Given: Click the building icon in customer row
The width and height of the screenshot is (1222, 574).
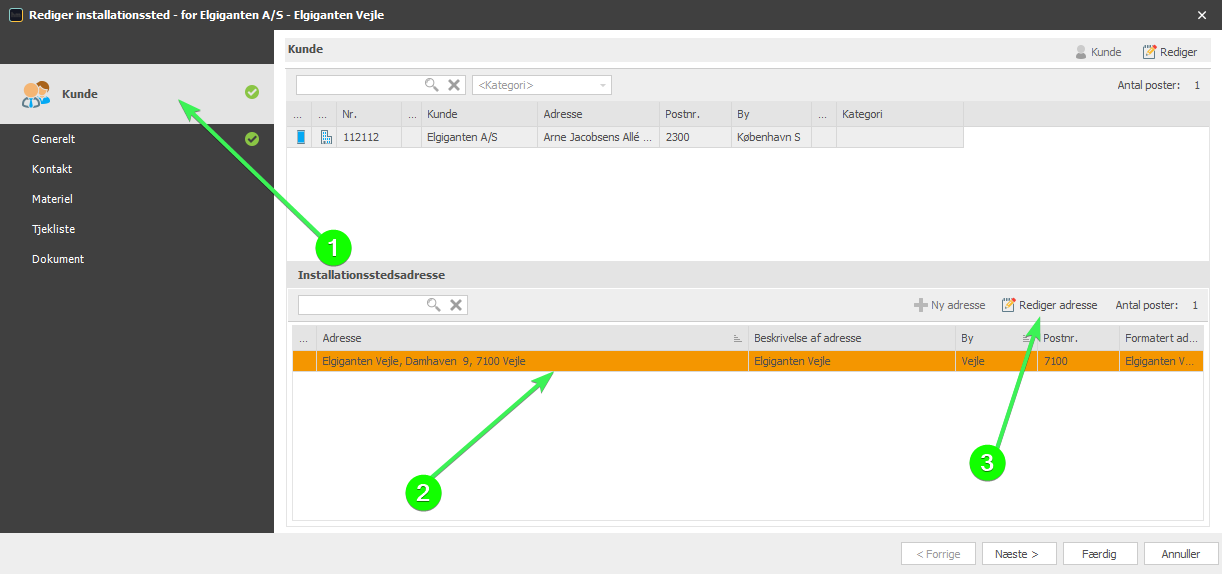Looking at the screenshot, I should coord(326,137).
